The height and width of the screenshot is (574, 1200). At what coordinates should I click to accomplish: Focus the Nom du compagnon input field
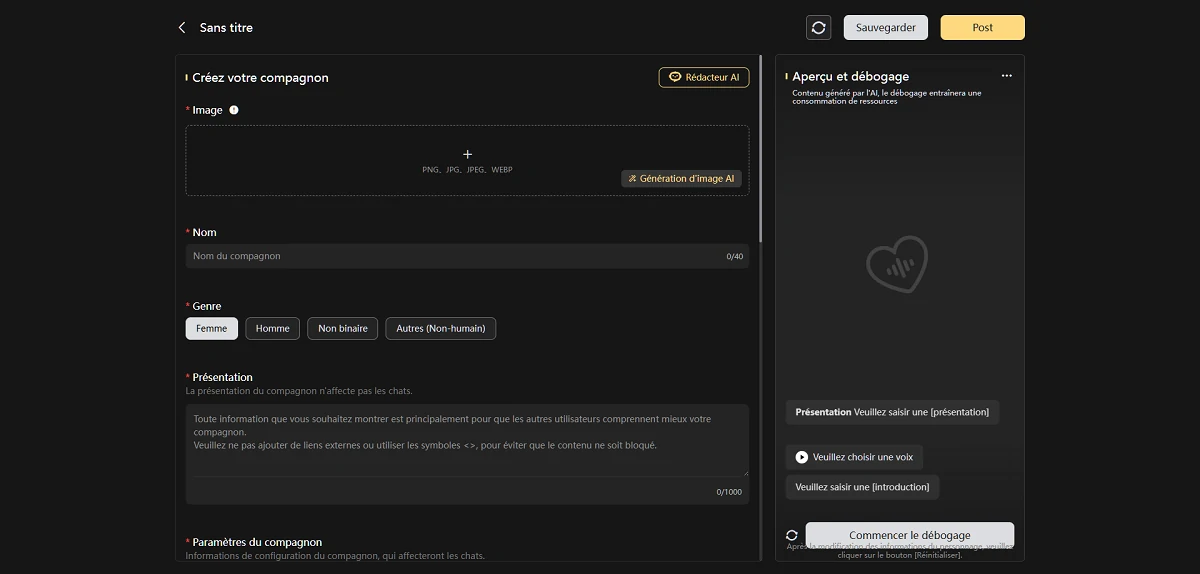click(455, 256)
